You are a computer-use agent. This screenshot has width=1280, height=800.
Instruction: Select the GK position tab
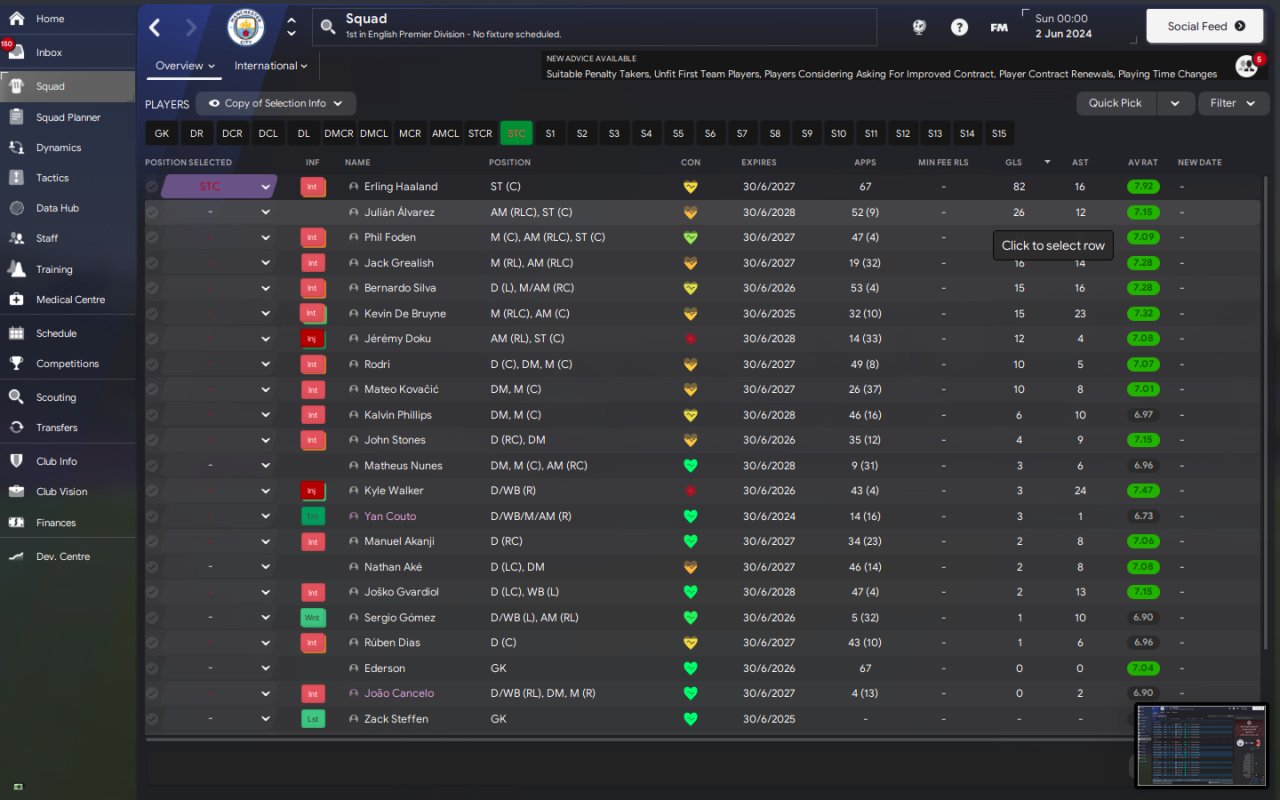pos(162,133)
